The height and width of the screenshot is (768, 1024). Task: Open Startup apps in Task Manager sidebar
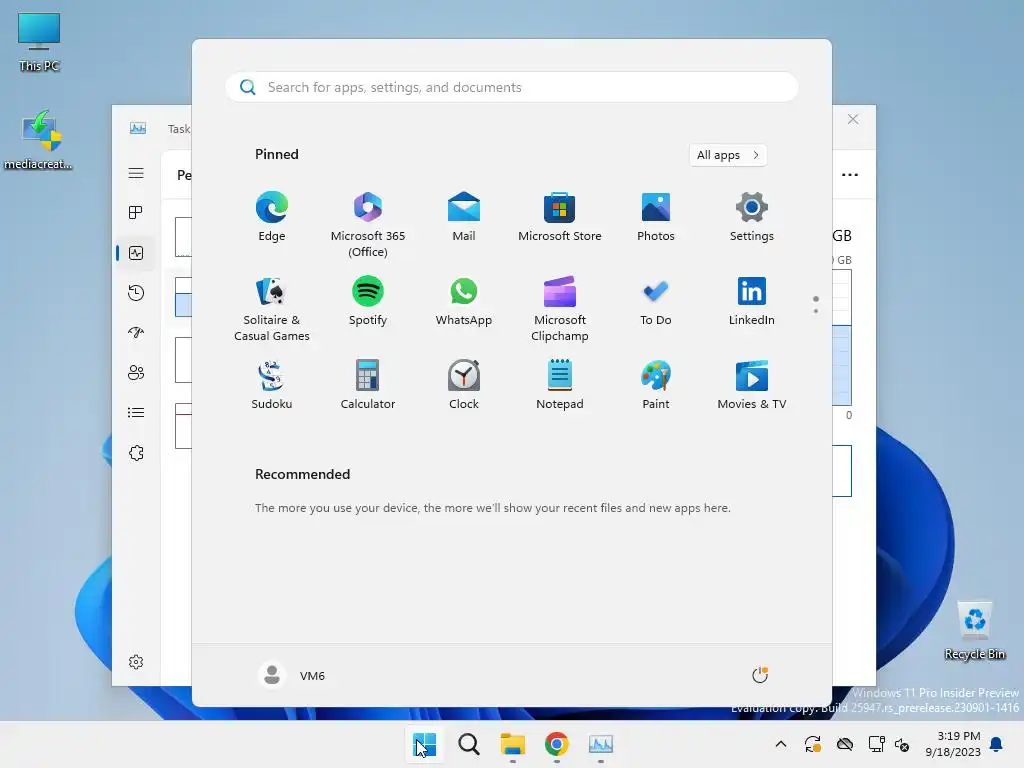tap(136, 332)
